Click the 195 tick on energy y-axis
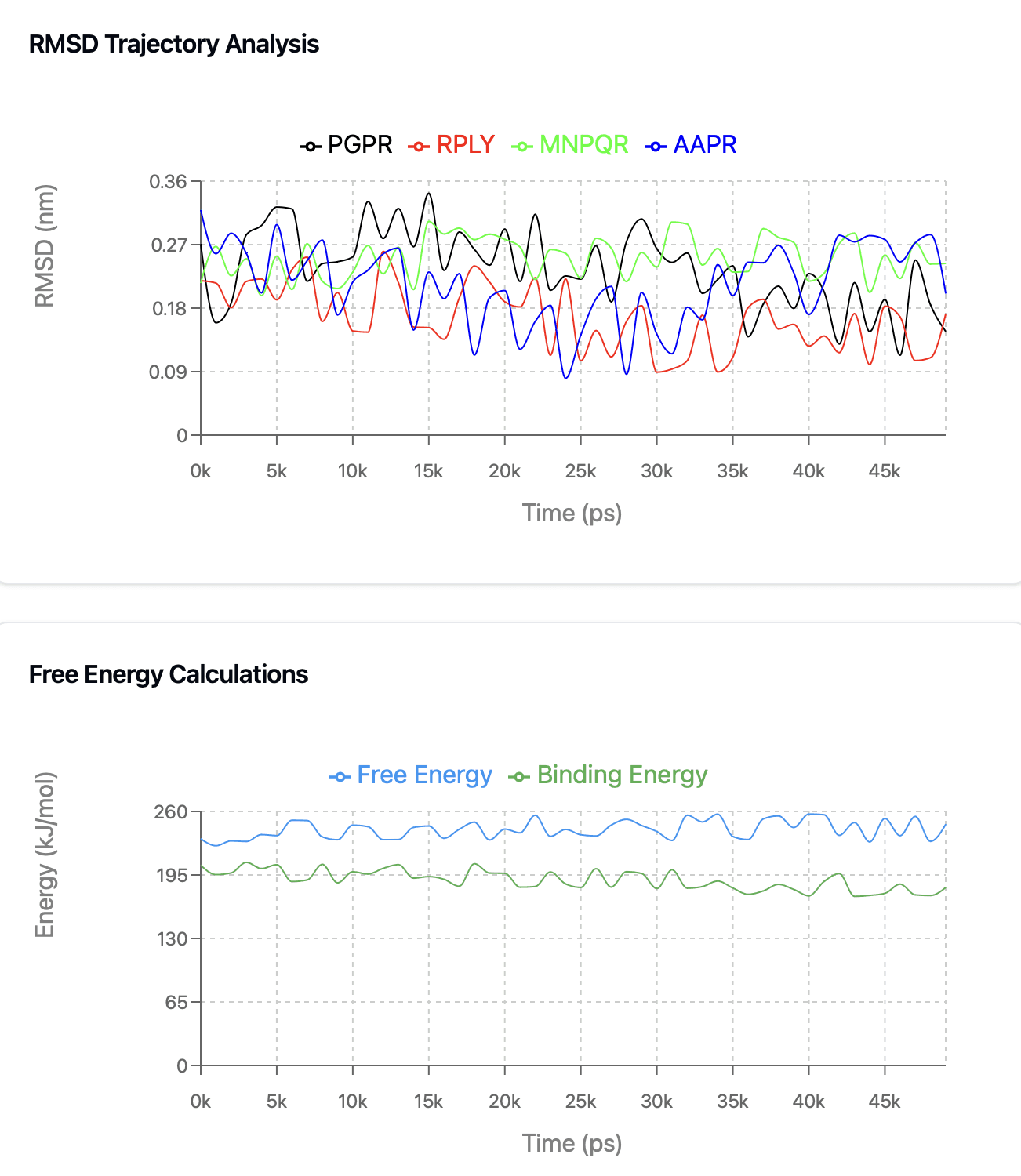Viewport: 1021px width, 1176px height. 172,876
